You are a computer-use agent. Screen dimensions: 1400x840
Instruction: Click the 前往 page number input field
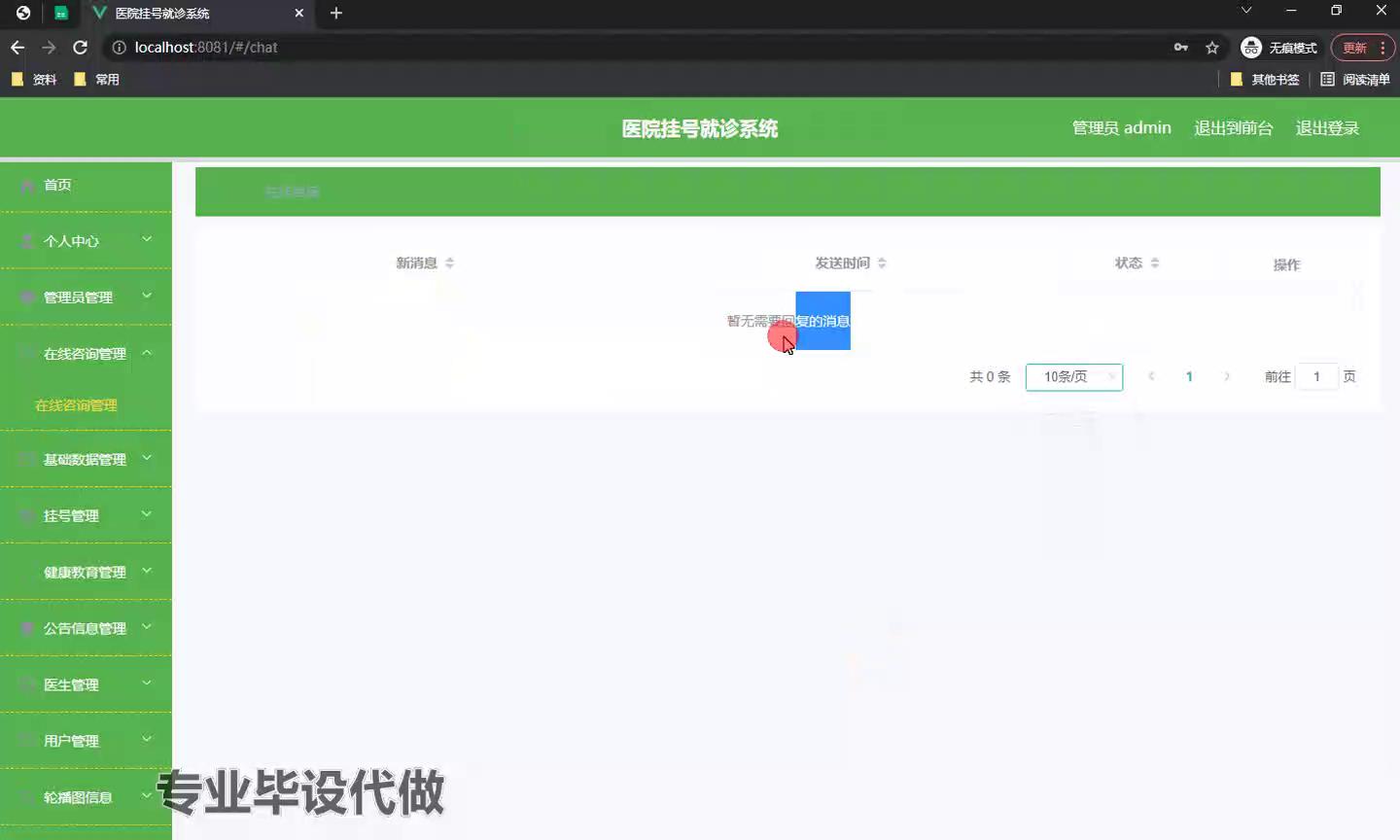coord(1317,377)
